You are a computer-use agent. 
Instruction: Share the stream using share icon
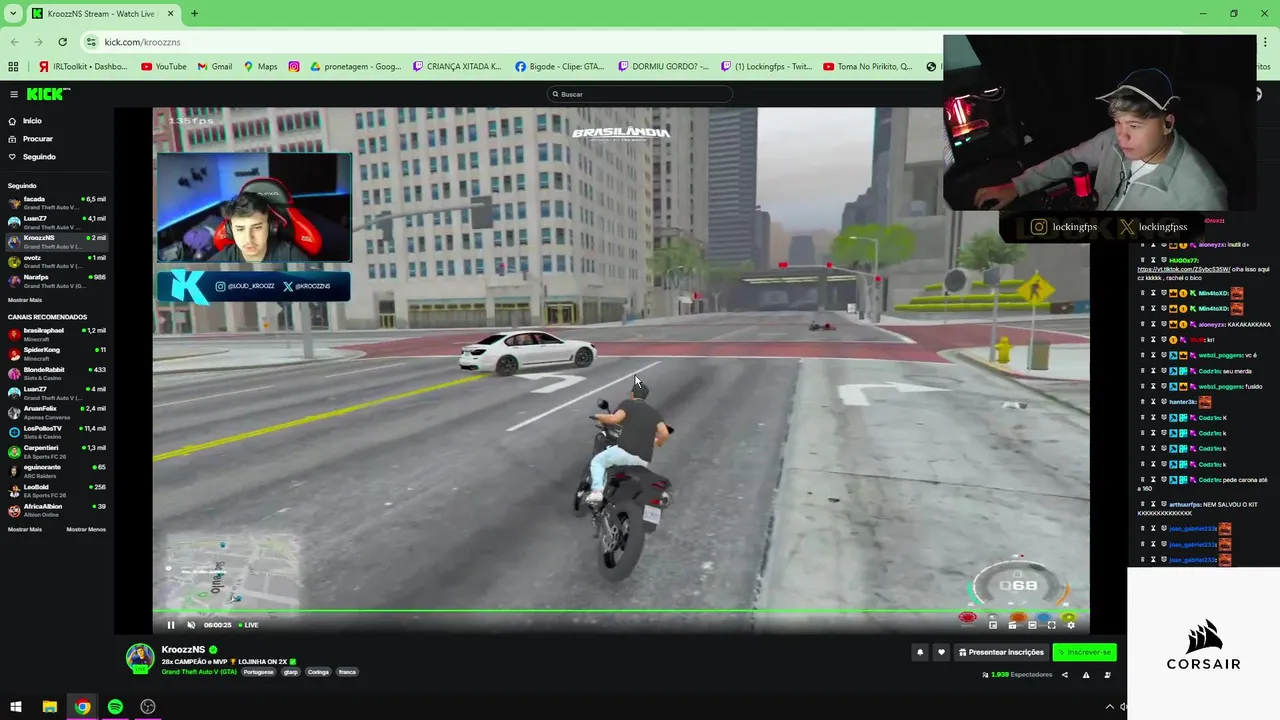[1064, 675]
